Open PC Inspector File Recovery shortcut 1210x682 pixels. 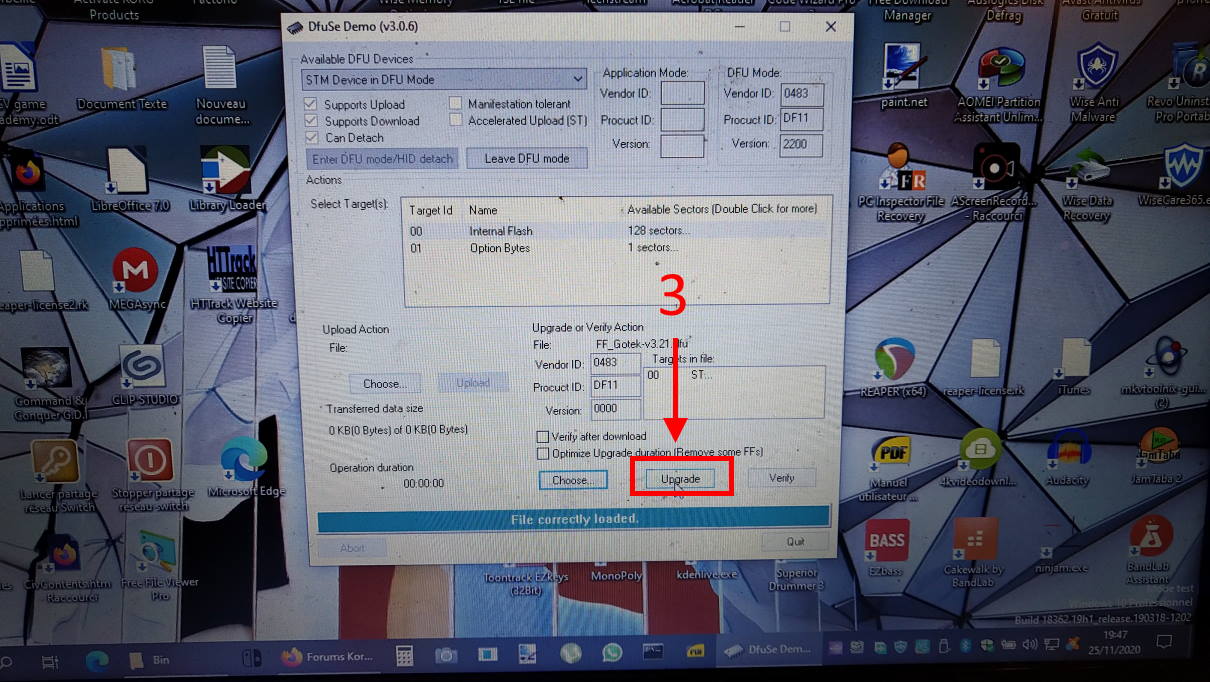(x=901, y=182)
